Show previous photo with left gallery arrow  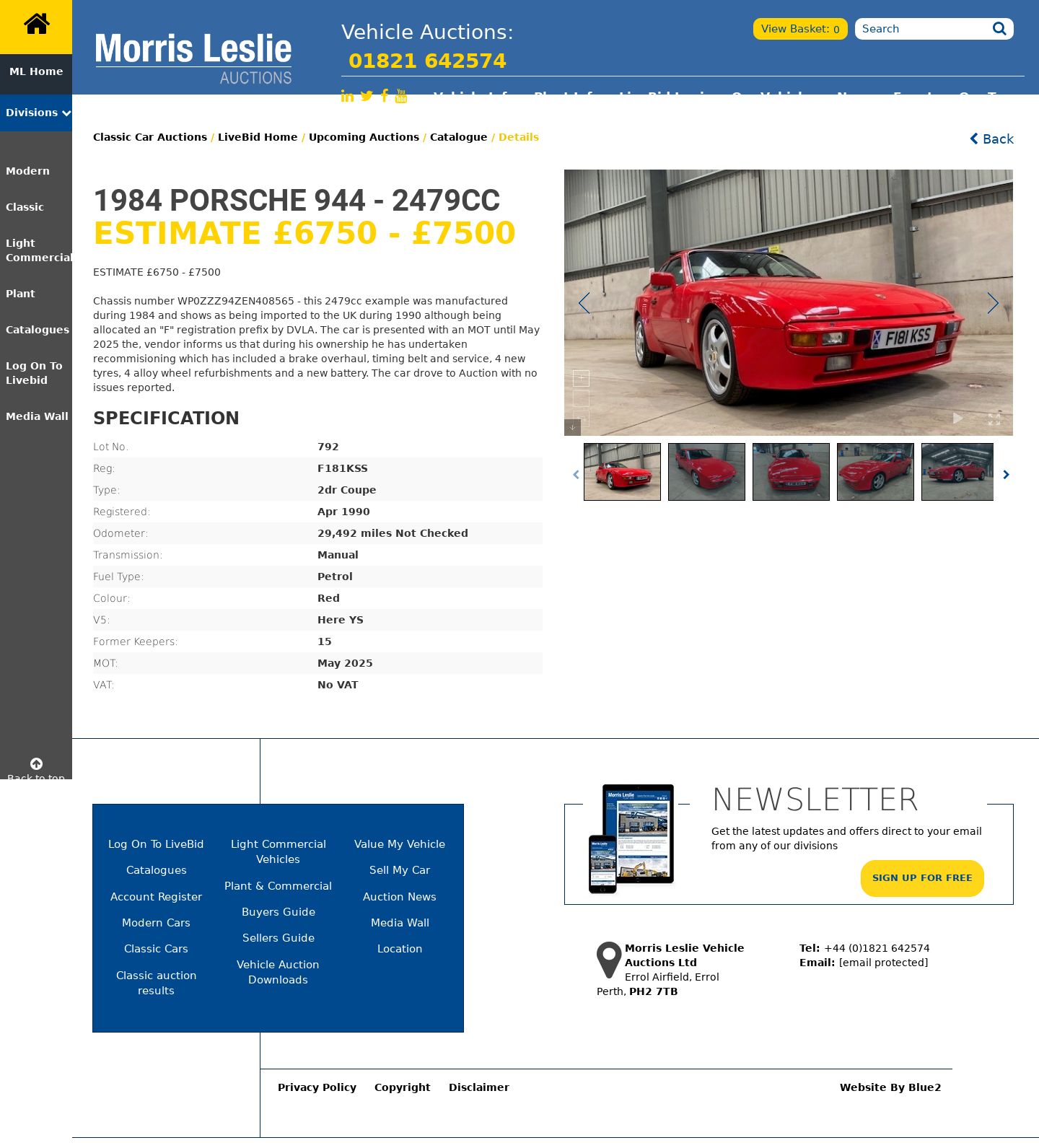[584, 303]
